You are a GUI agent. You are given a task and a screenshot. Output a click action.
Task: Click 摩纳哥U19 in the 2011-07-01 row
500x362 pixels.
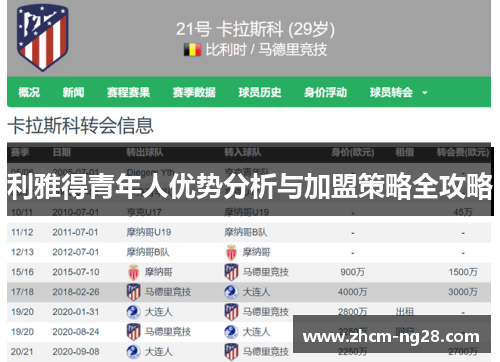pyautogui.click(x=149, y=232)
